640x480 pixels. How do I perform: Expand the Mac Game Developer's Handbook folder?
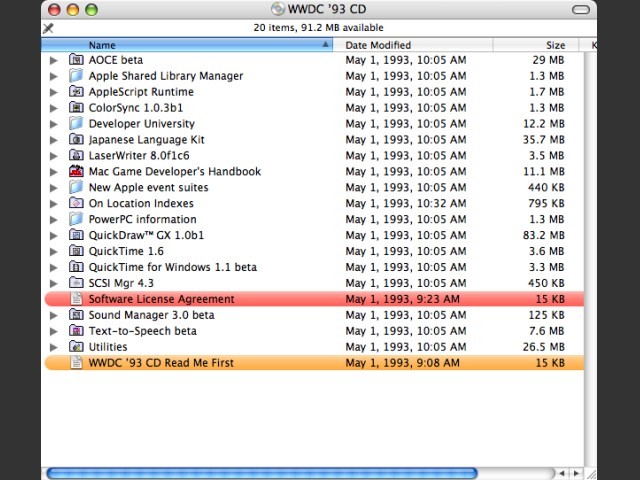click(53, 172)
